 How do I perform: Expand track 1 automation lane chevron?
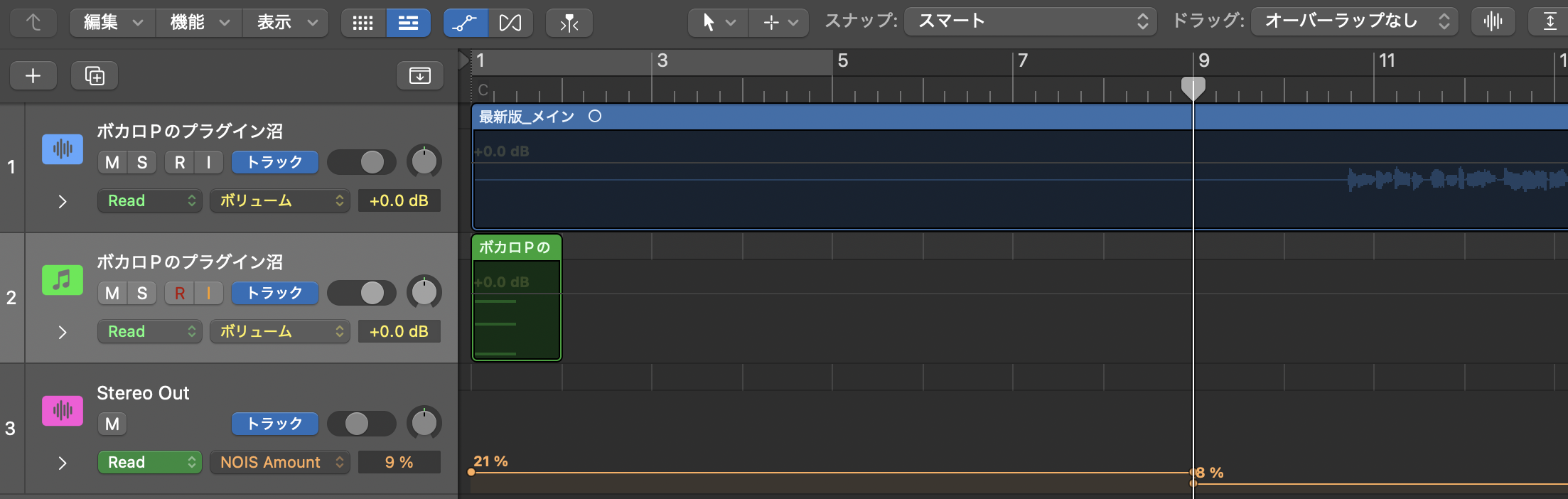63,201
